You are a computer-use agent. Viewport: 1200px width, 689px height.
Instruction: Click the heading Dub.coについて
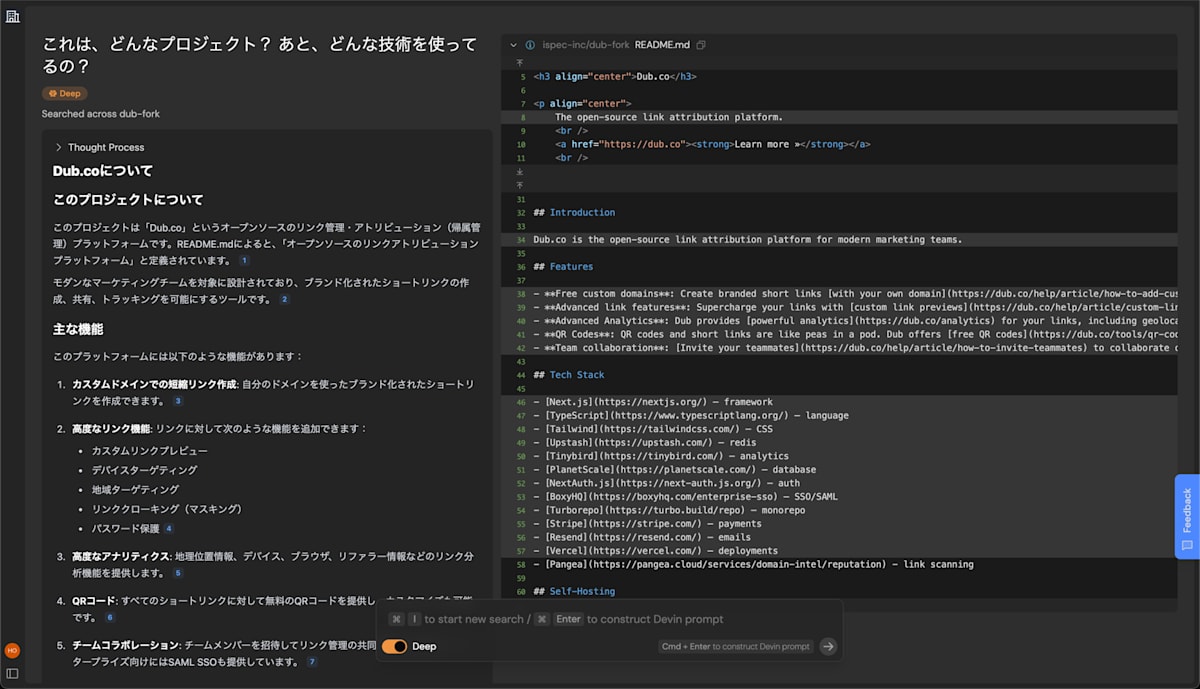[103, 170]
